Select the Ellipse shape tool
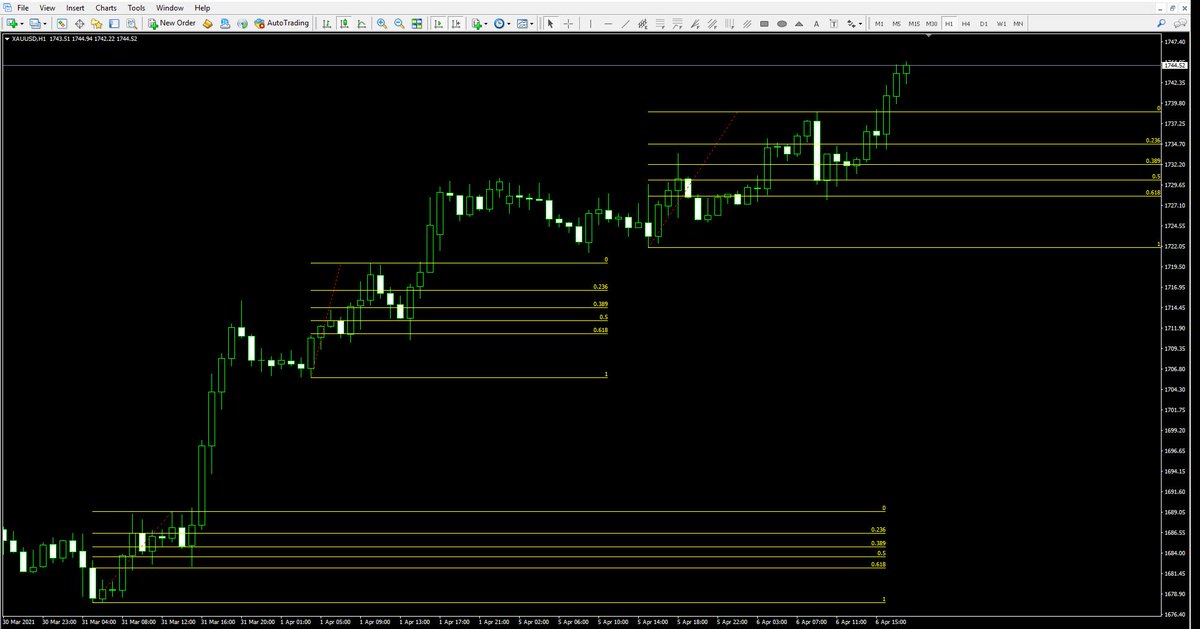 tap(781, 23)
